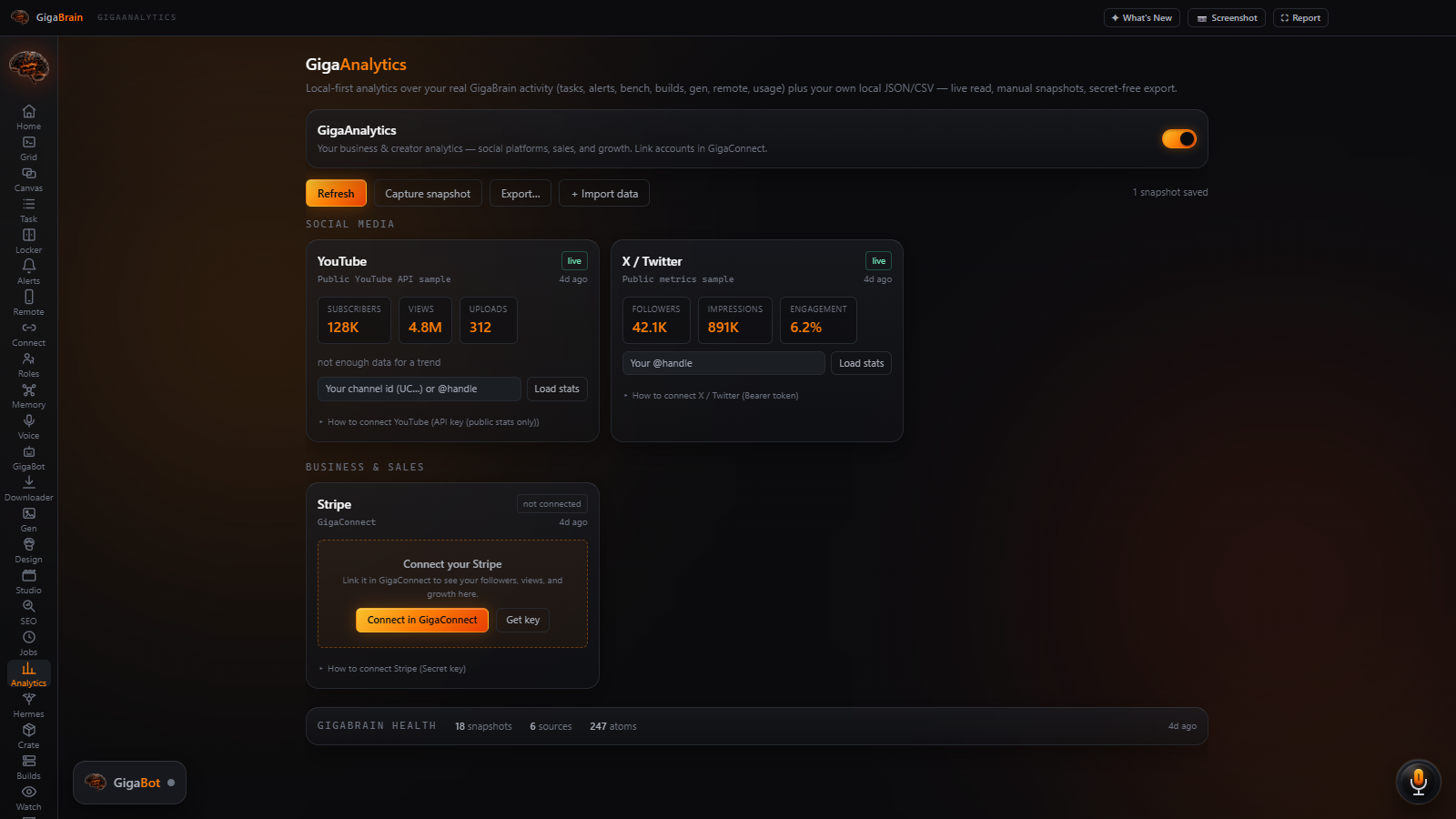Load stats for the X / Twitter card
The image size is (1456, 819).
(861, 363)
